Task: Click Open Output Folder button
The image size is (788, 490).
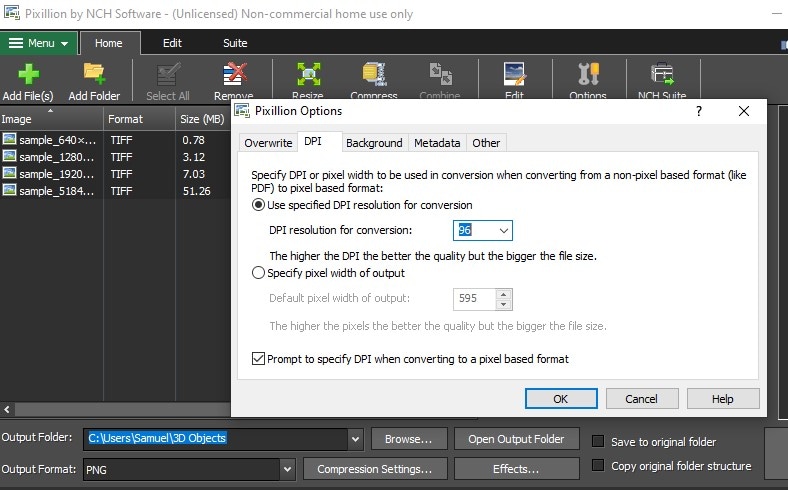Action: (x=516, y=439)
